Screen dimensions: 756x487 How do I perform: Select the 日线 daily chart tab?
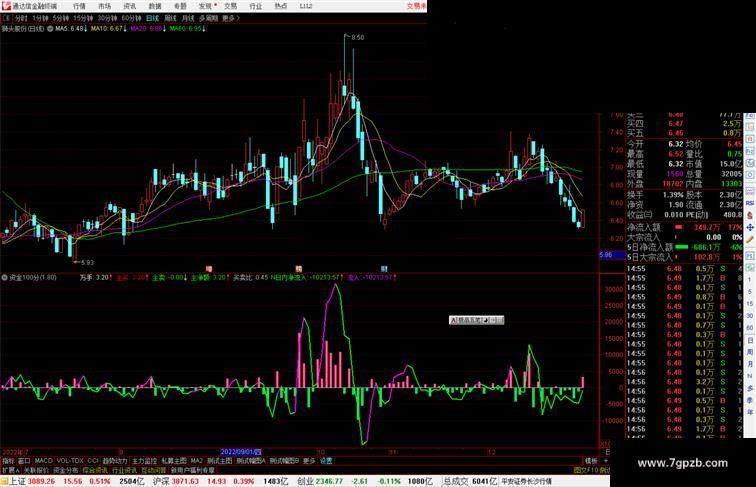pyautogui.click(x=152, y=18)
